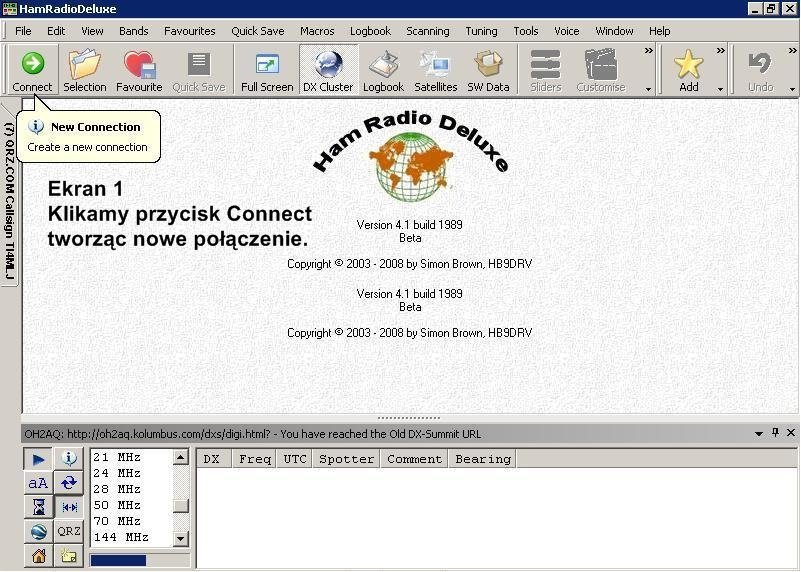Switch to Full Screen mode
The height and width of the screenshot is (572, 801).
(x=267, y=70)
